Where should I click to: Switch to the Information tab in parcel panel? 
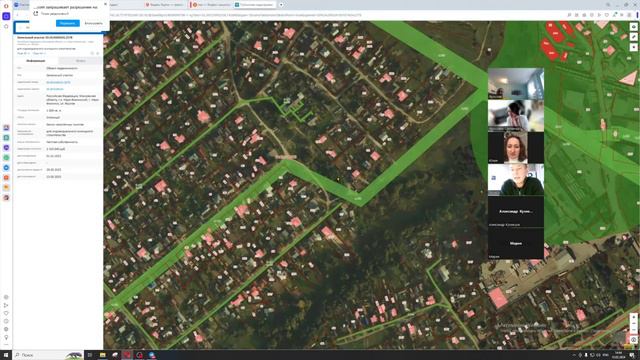click(36, 61)
